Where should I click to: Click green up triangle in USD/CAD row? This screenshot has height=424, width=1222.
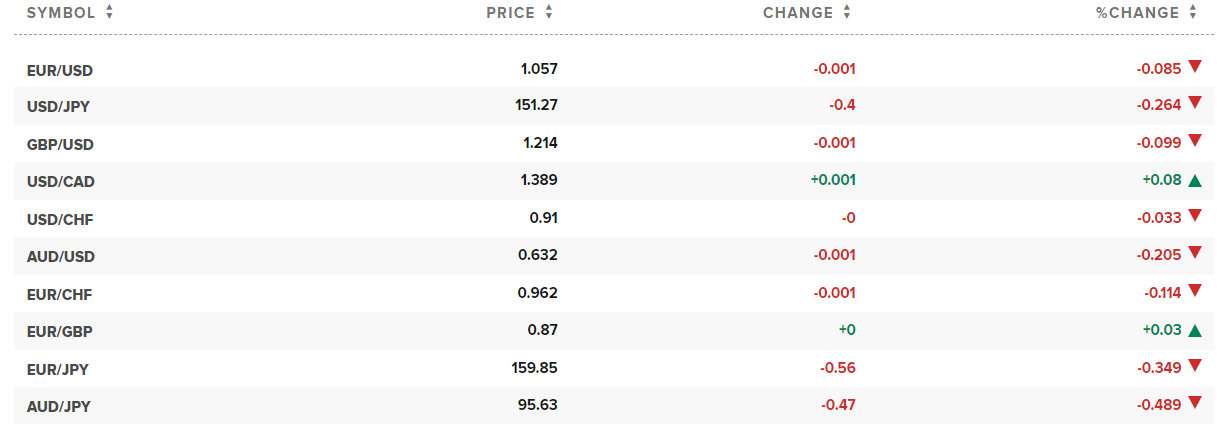click(x=1194, y=181)
